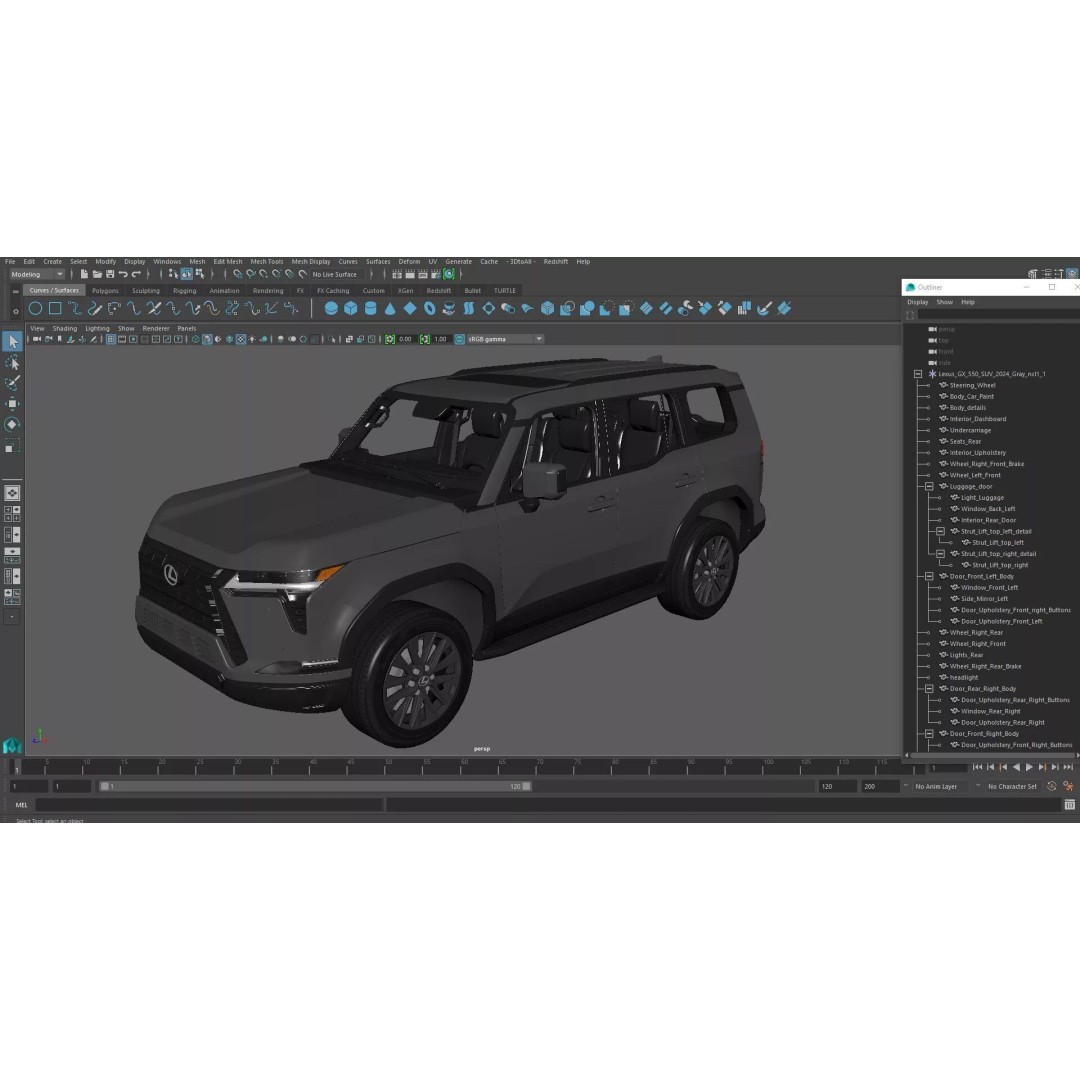Activate the Move tool in toolbox
The height and width of the screenshot is (1080, 1080).
[12, 404]
